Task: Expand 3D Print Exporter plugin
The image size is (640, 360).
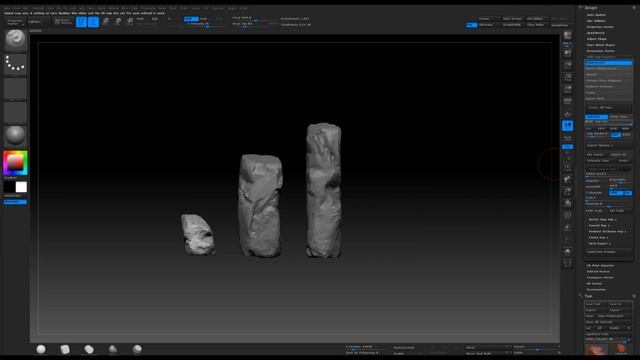Action: click(x=600, y=265)
